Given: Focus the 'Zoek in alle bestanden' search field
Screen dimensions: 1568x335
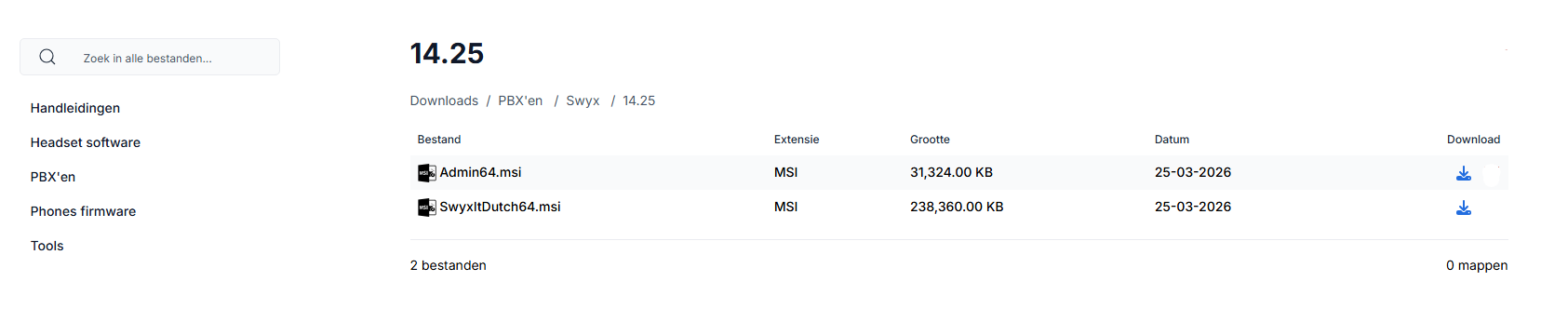Looking at the screenshot, I should [150, 57].
